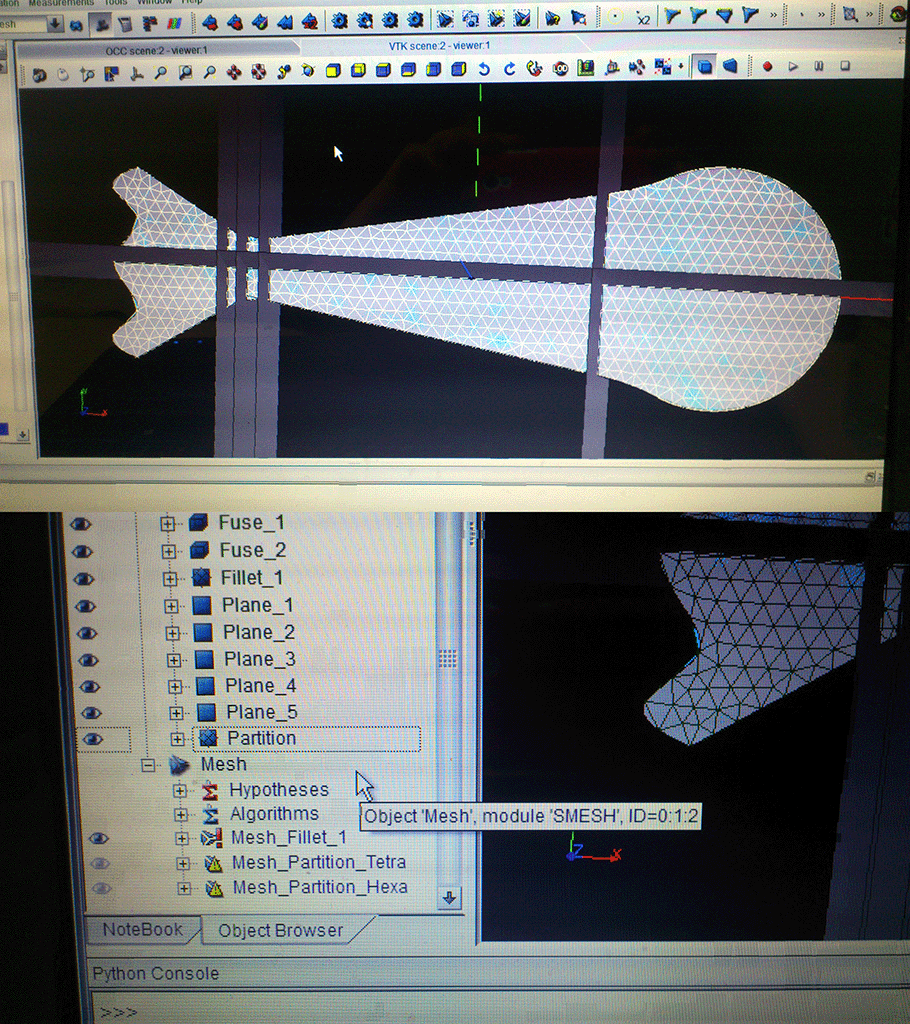Switch to VTK scene:2 - viewer:1 tab
The image size is (910, 1024).
(x=439, y=46)
